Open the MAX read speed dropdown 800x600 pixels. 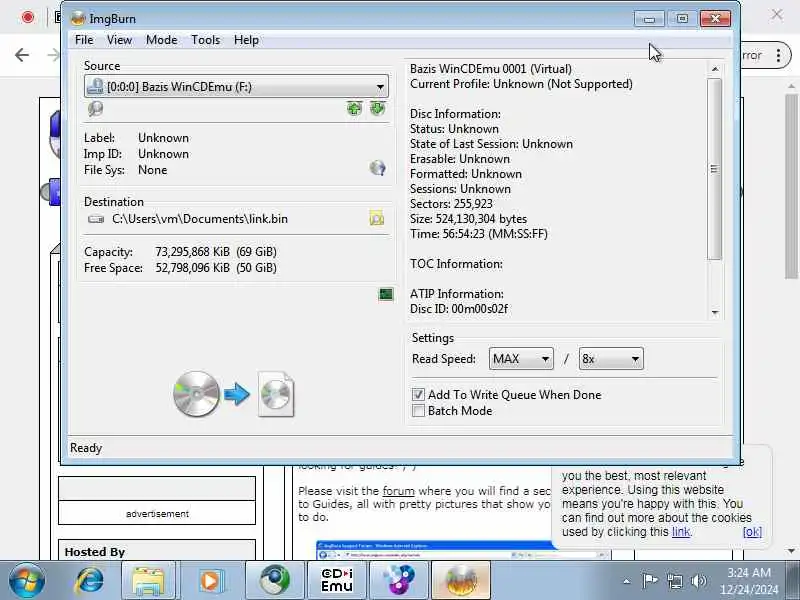tap(520, 359)
